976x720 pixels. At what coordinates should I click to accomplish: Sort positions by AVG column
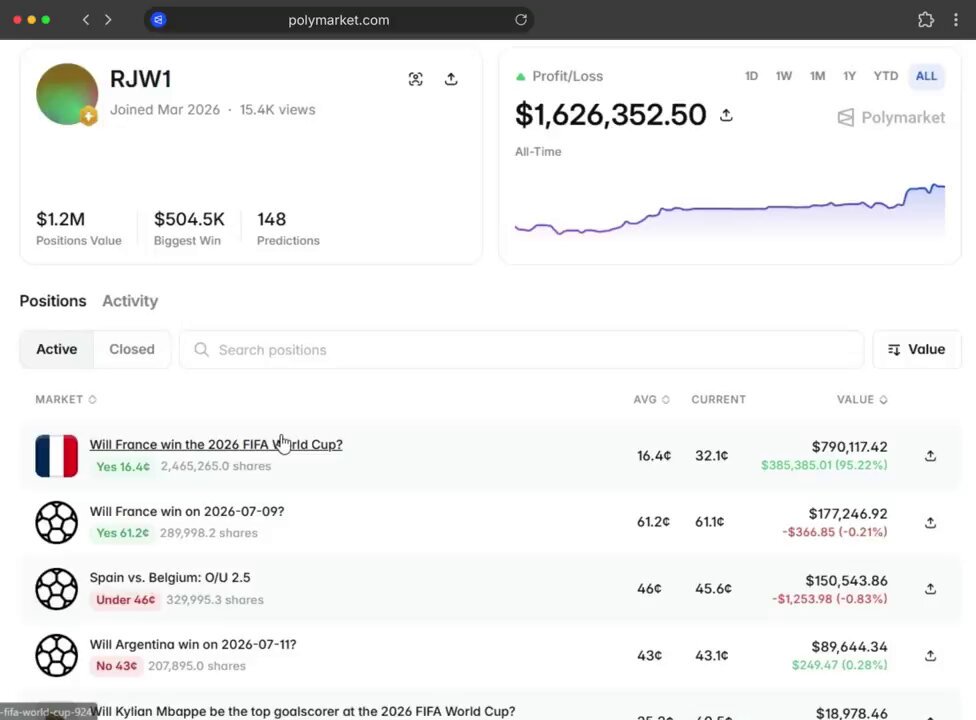[652, 400]
